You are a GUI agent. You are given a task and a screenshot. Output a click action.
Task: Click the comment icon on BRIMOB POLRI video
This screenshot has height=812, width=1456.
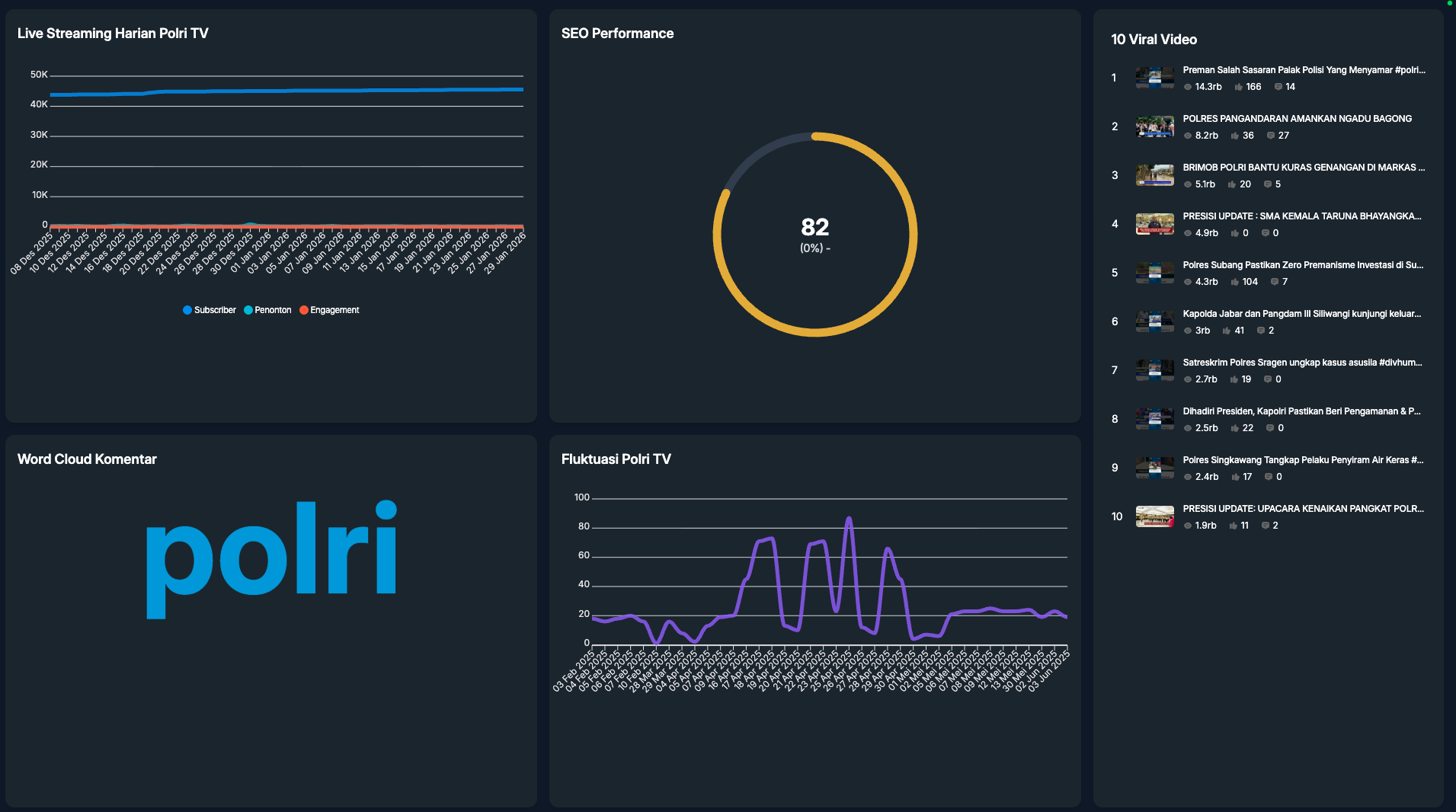click(1266, 184)
